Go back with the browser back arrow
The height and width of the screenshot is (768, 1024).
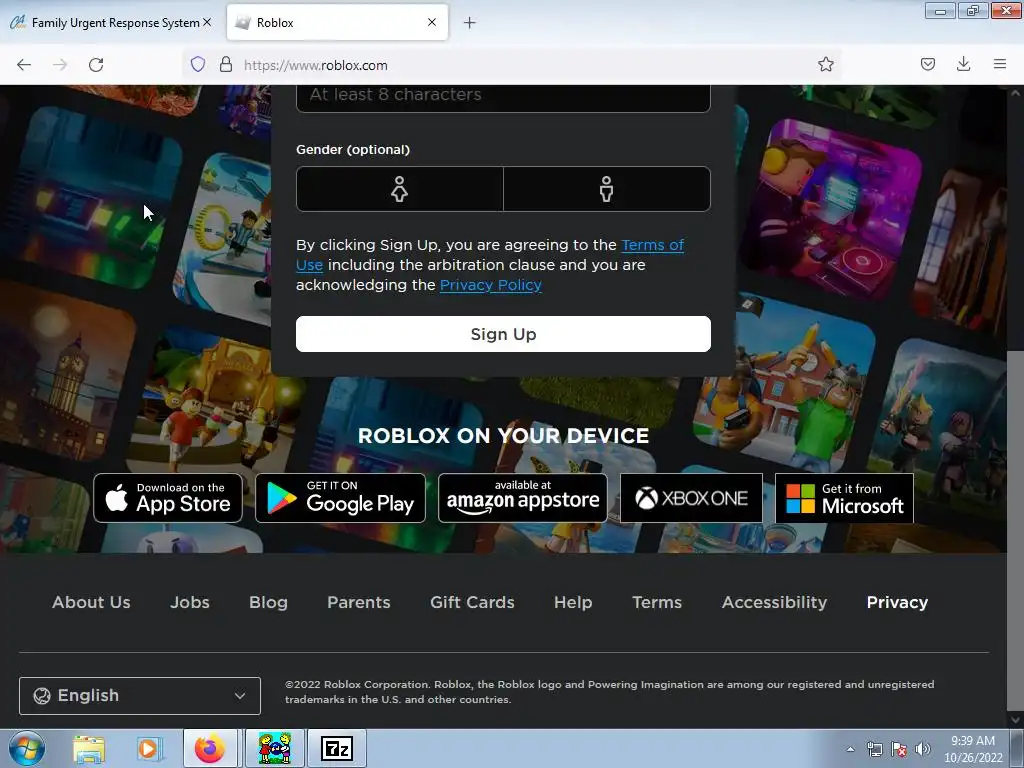coord(24,65)
